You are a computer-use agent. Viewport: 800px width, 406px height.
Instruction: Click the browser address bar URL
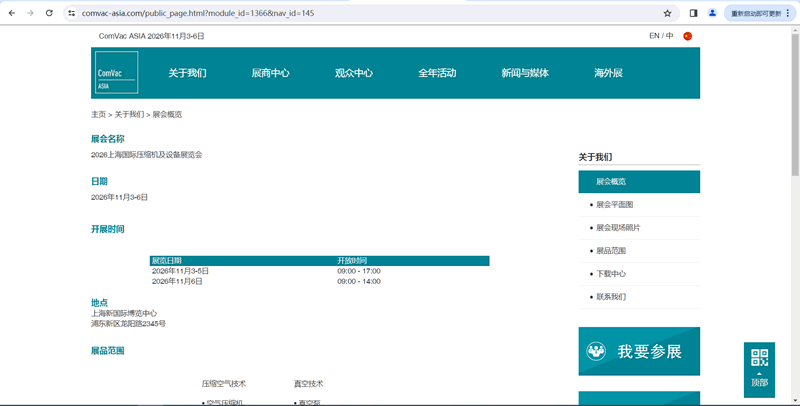(200, 13)
